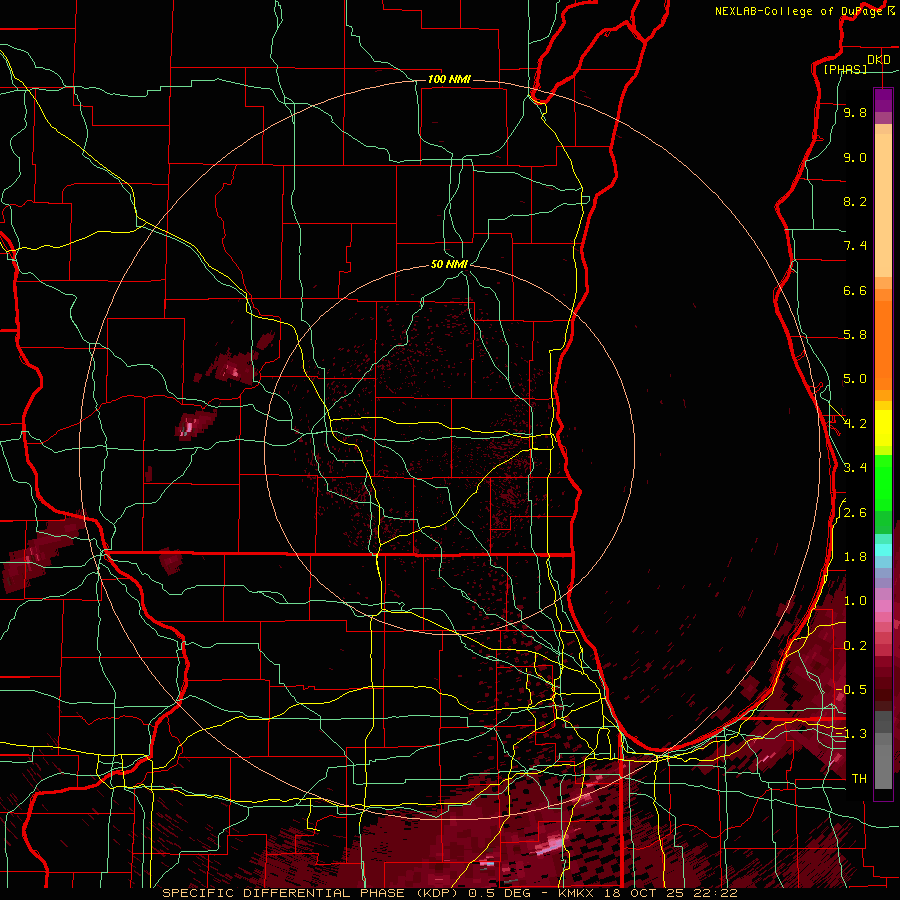900x900 pixels.
Task: Click the 5.8 value on the scale
Action: 855,335
